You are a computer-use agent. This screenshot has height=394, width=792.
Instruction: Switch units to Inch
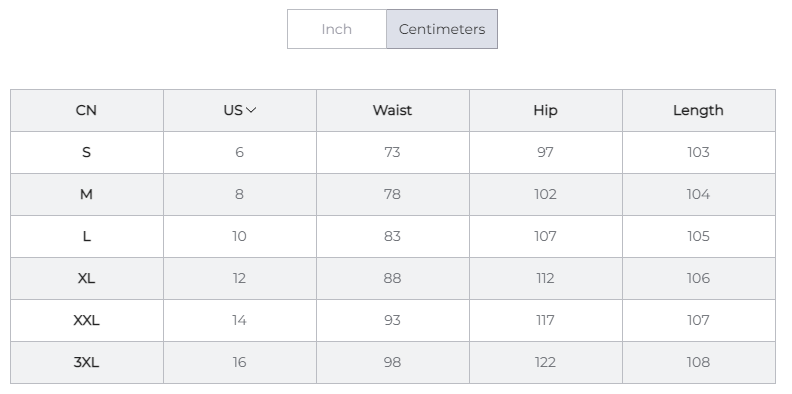[x=337, y=29]
